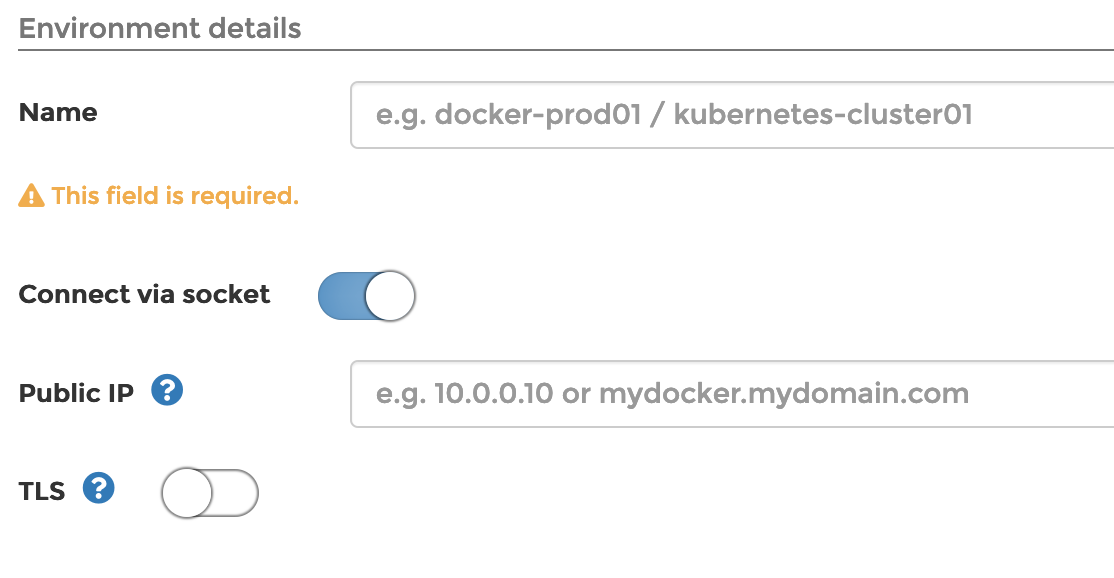The height and width of the screenshot is (578, 1114).
Task: Click the Environment details section heading
Action: point(160,28)
